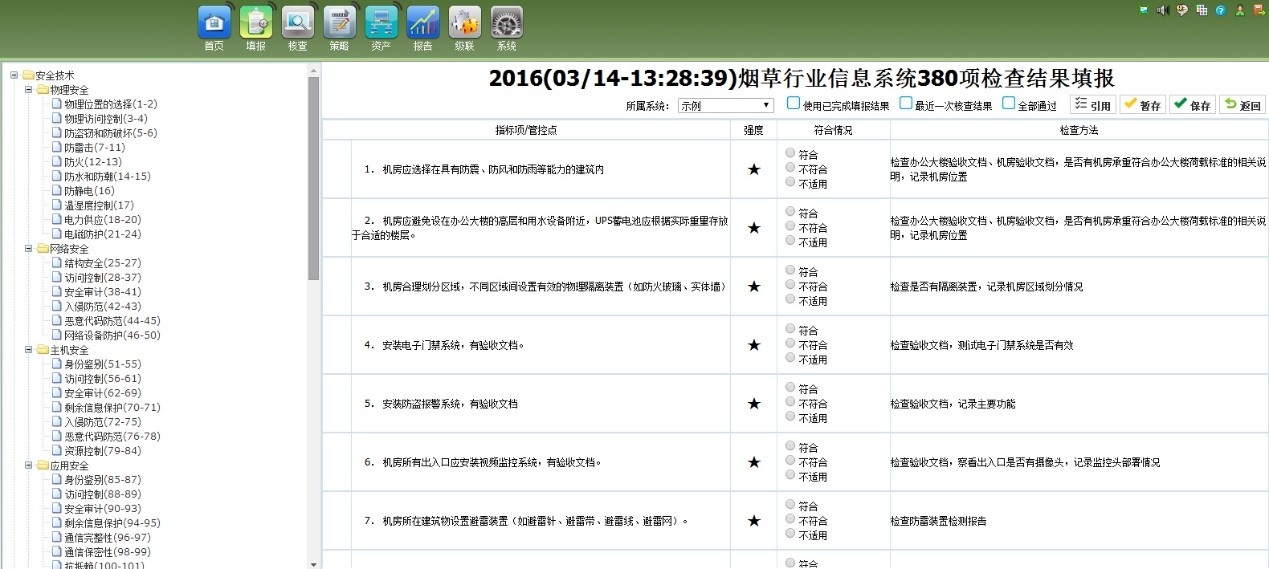
Task: Enable 使用已完成填报结果 checkbox
Action: pos(793,103)
